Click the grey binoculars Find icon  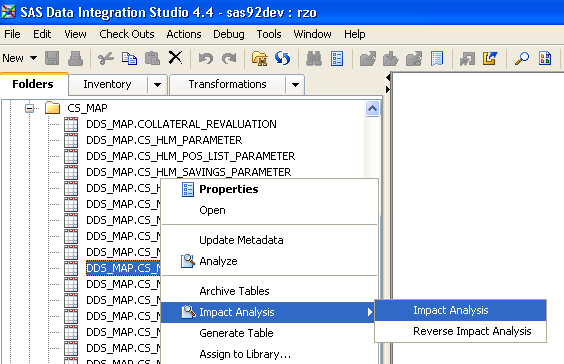pyautogui.click(x=314, y=58)
